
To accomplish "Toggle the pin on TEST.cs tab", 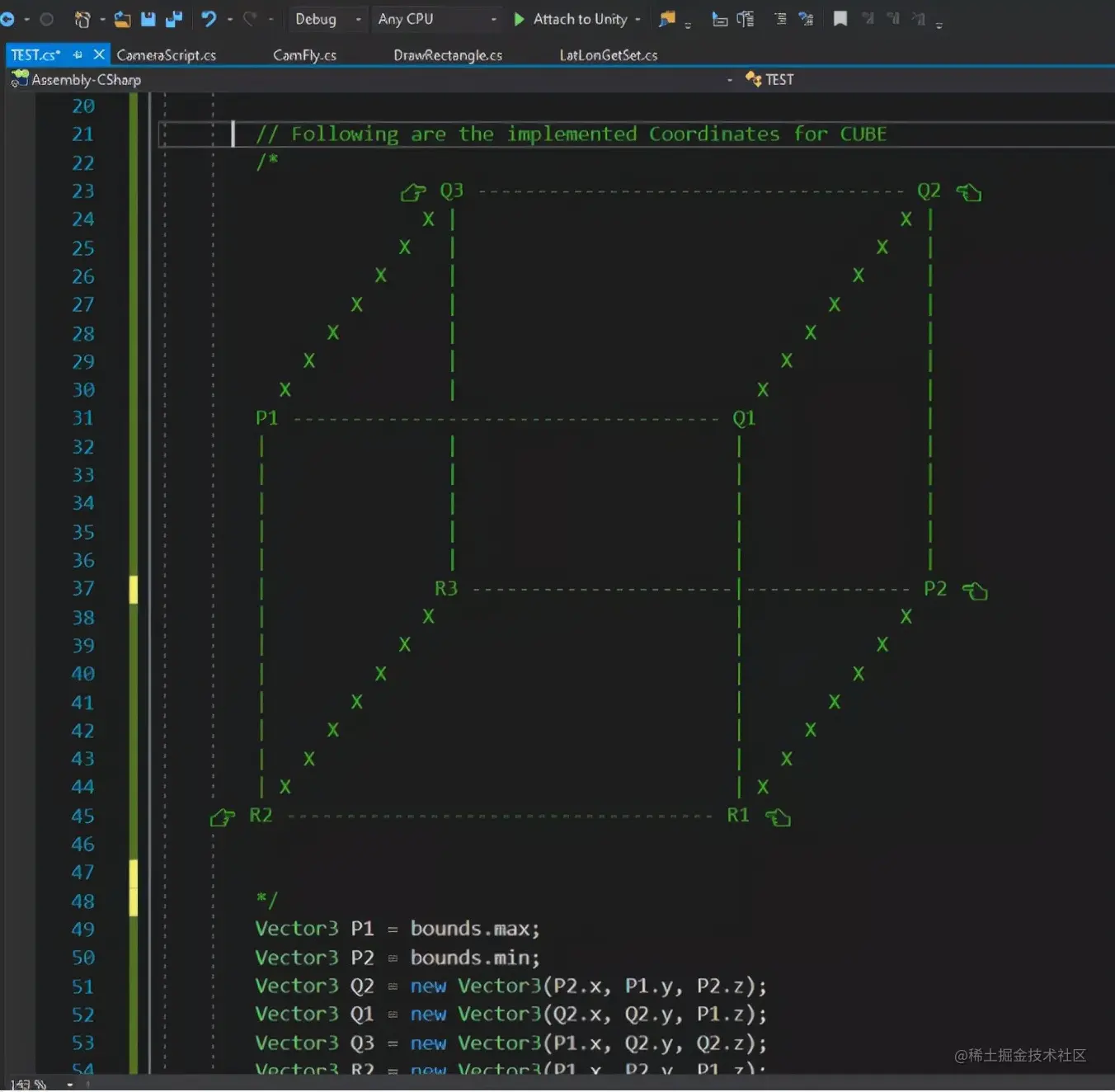I will (78, 54).
